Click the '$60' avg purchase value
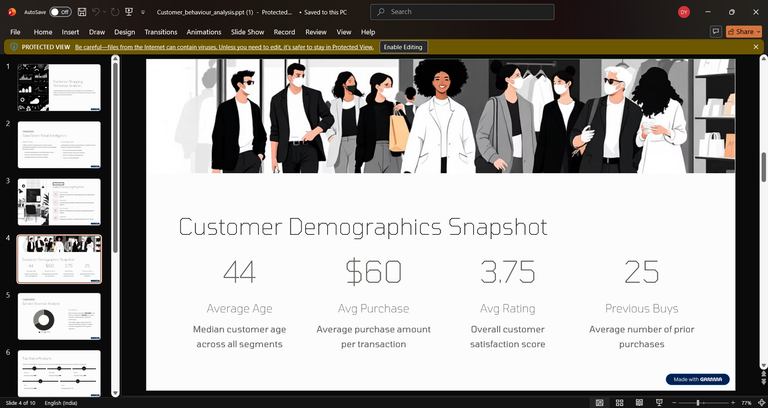This screenshot has height=408, width=768. point(374,272)
